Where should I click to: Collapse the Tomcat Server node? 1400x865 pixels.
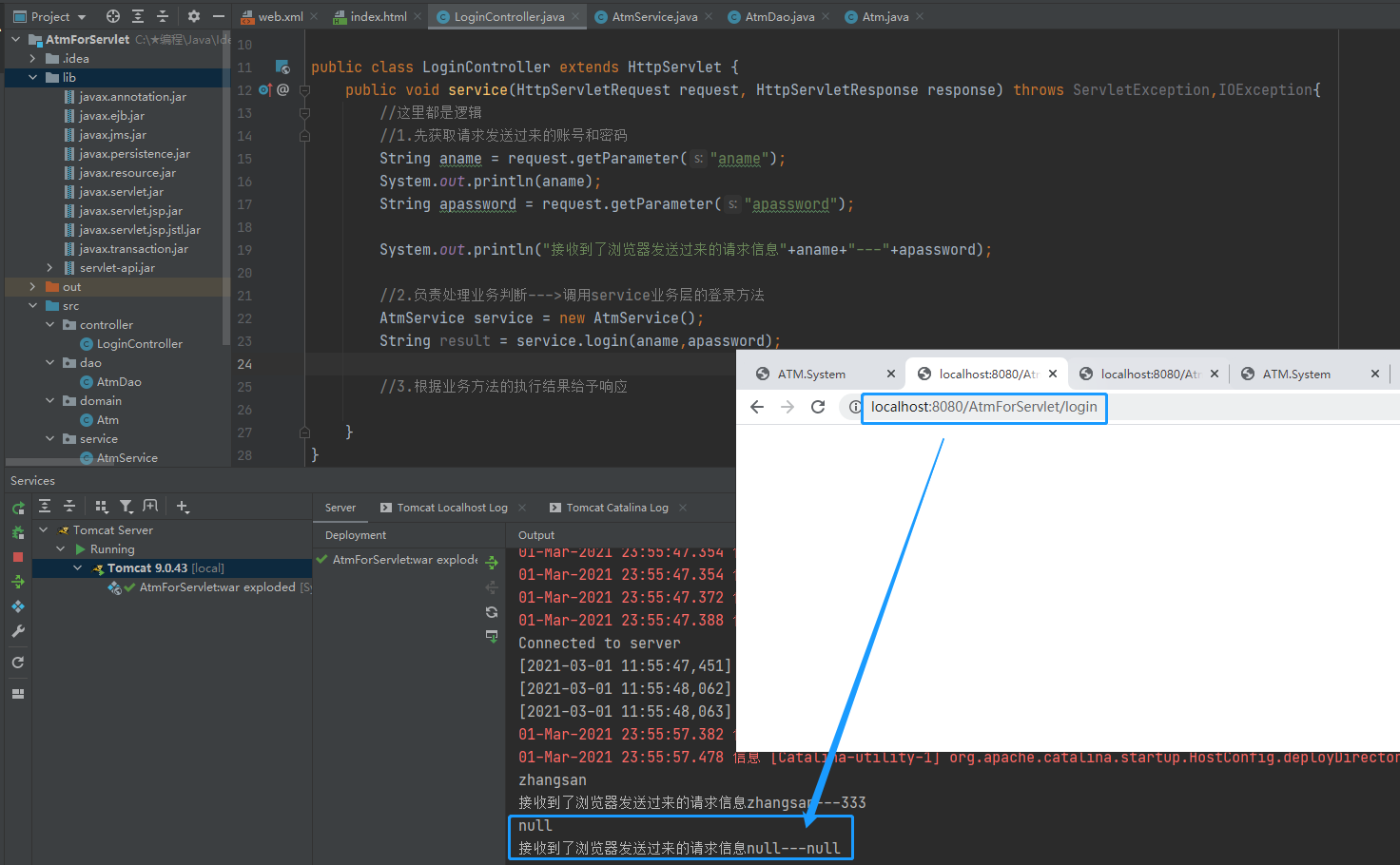pos(43,529)
